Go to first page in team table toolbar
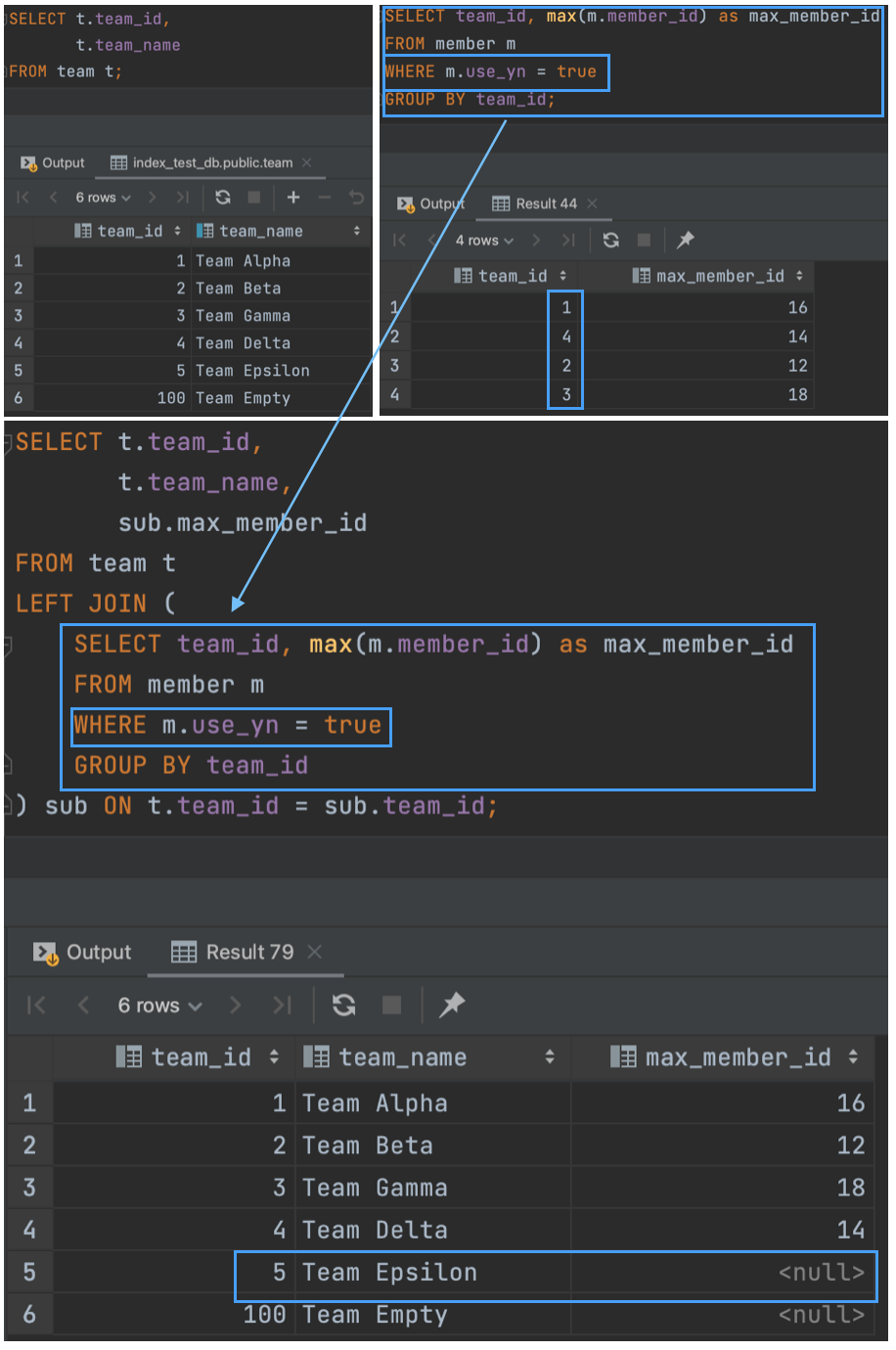This screenshot has height=1350, width=896. coord(23,198)
